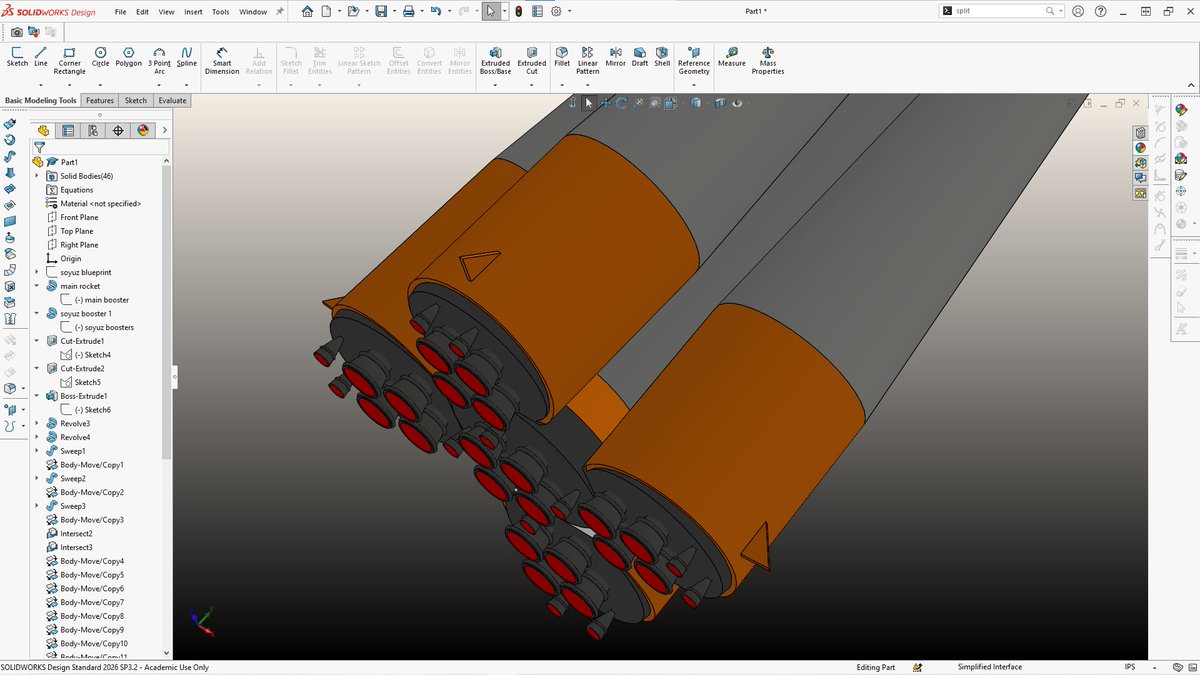Open the Measure tool
This screenshot has width=1200, height=675.
click(x=732, y=59)
